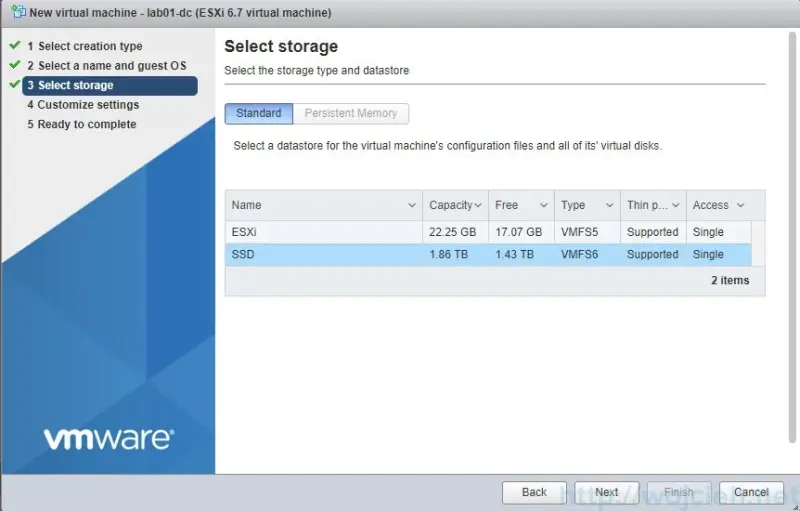
Task: Cancel the new virtual machine wizard
Action: (x=751, y=492)
